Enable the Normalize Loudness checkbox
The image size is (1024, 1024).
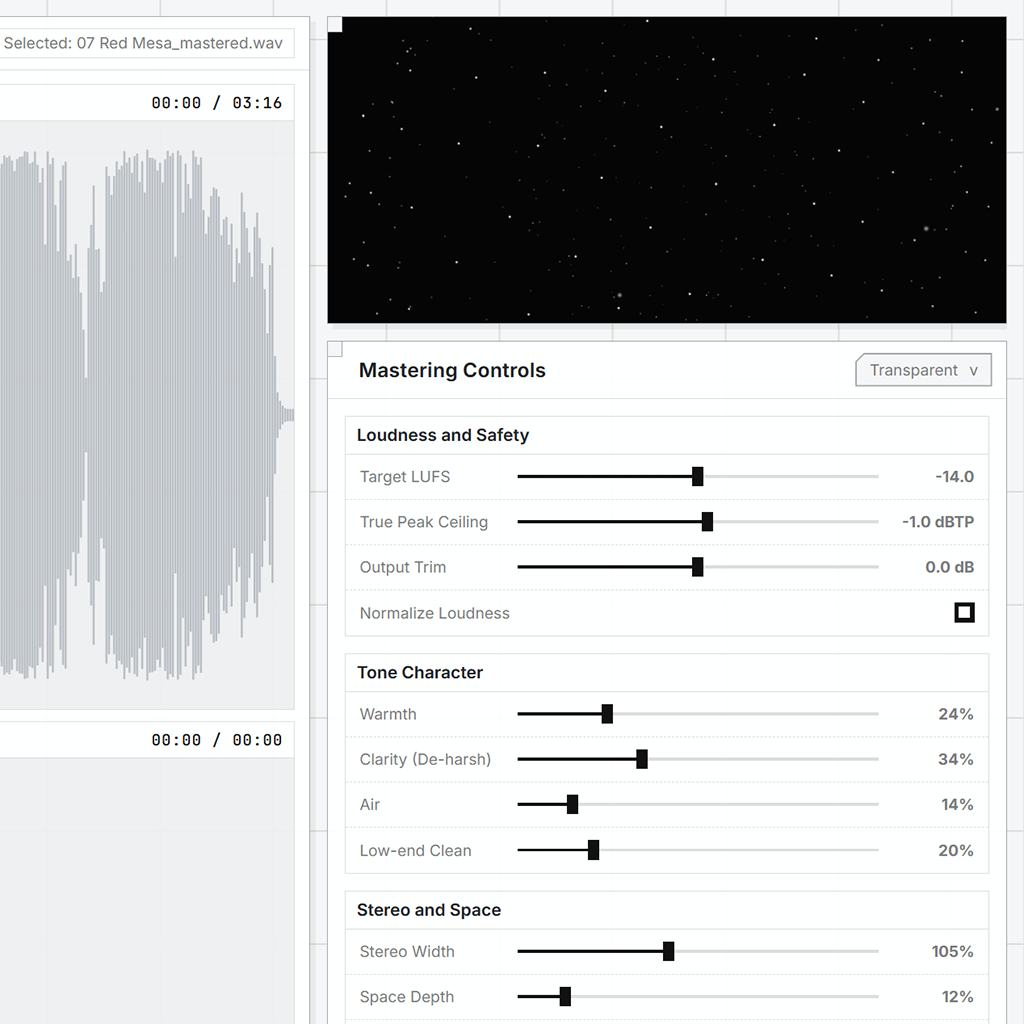[x=964, y=612]
